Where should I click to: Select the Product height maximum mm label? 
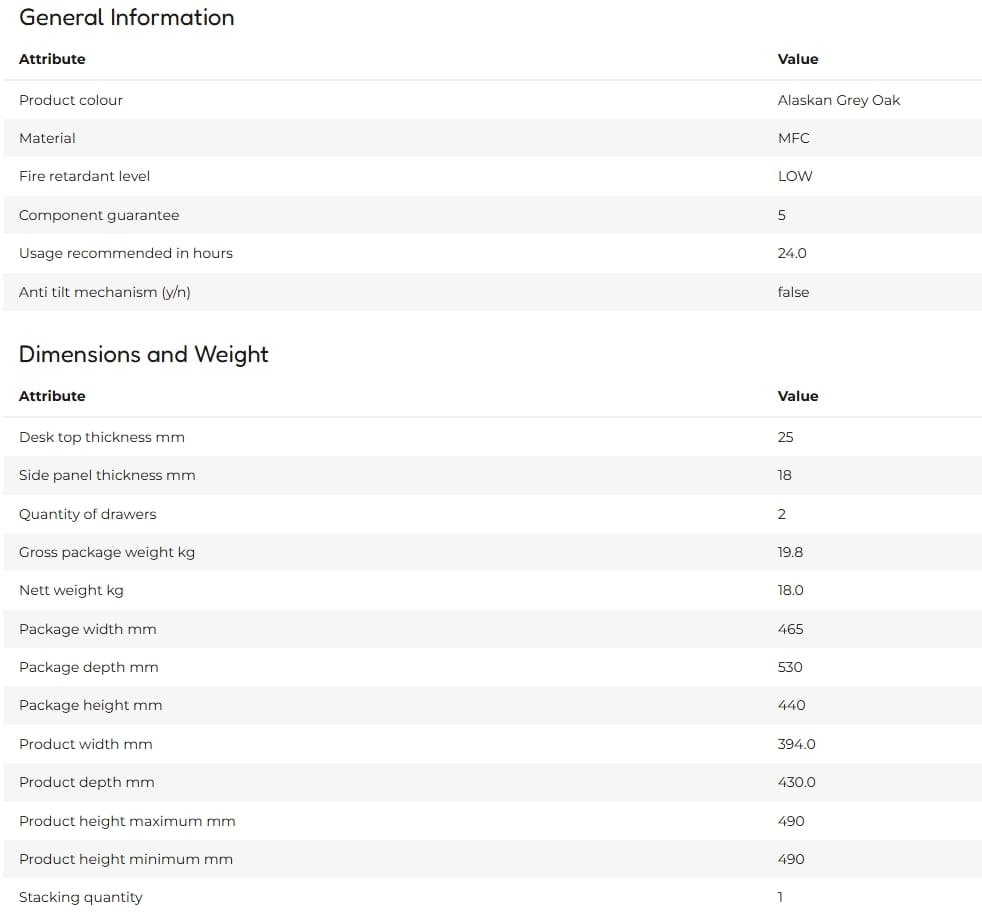[127, 822]
